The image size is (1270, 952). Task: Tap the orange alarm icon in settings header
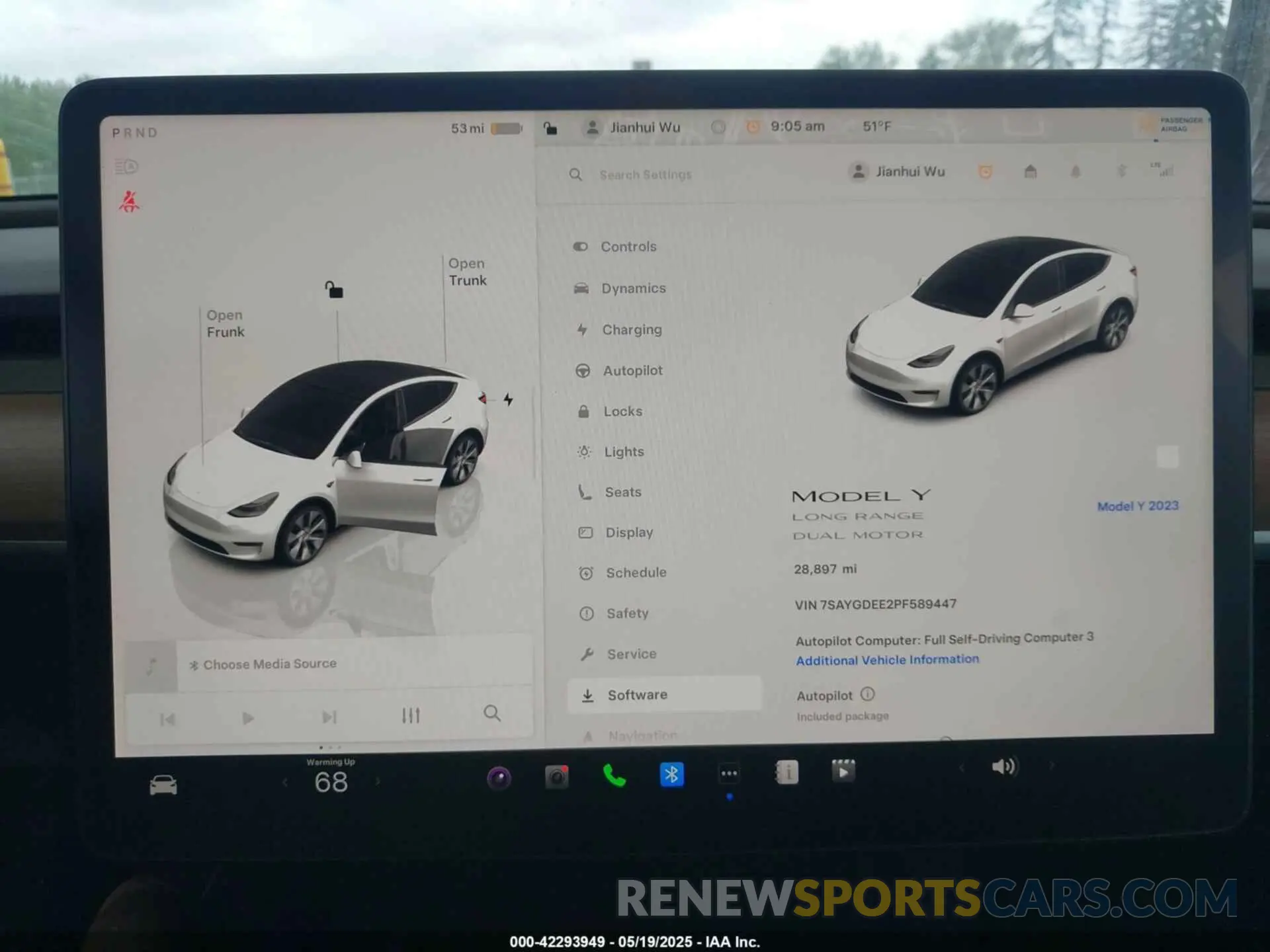pyautogui.click(x=985, y=172)
